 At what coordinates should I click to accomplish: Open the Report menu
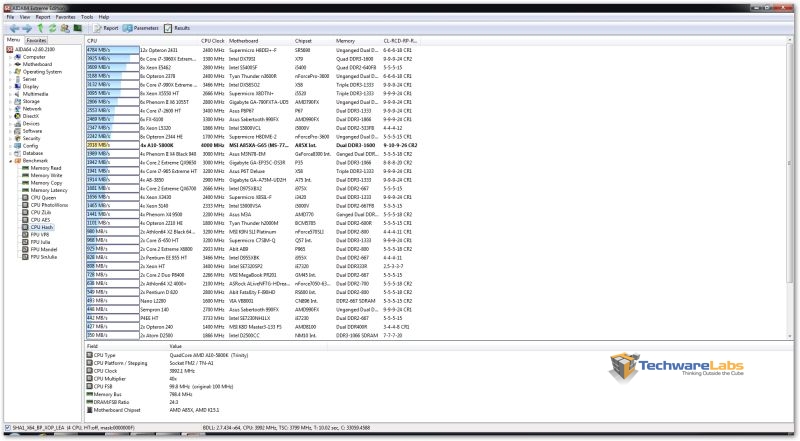[43, 17]
